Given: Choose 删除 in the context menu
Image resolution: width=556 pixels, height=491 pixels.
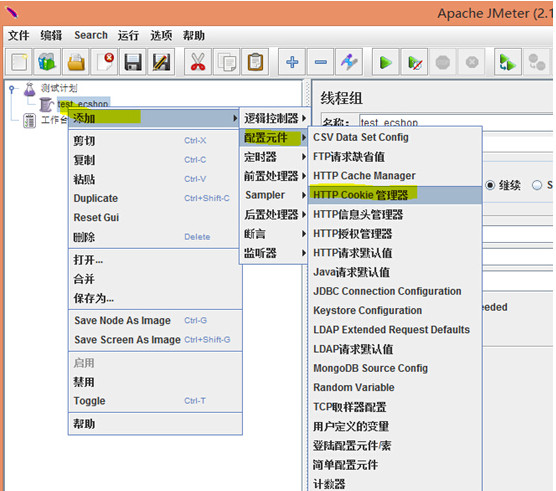Looking at the screenshot, I should tap(154, 237).
